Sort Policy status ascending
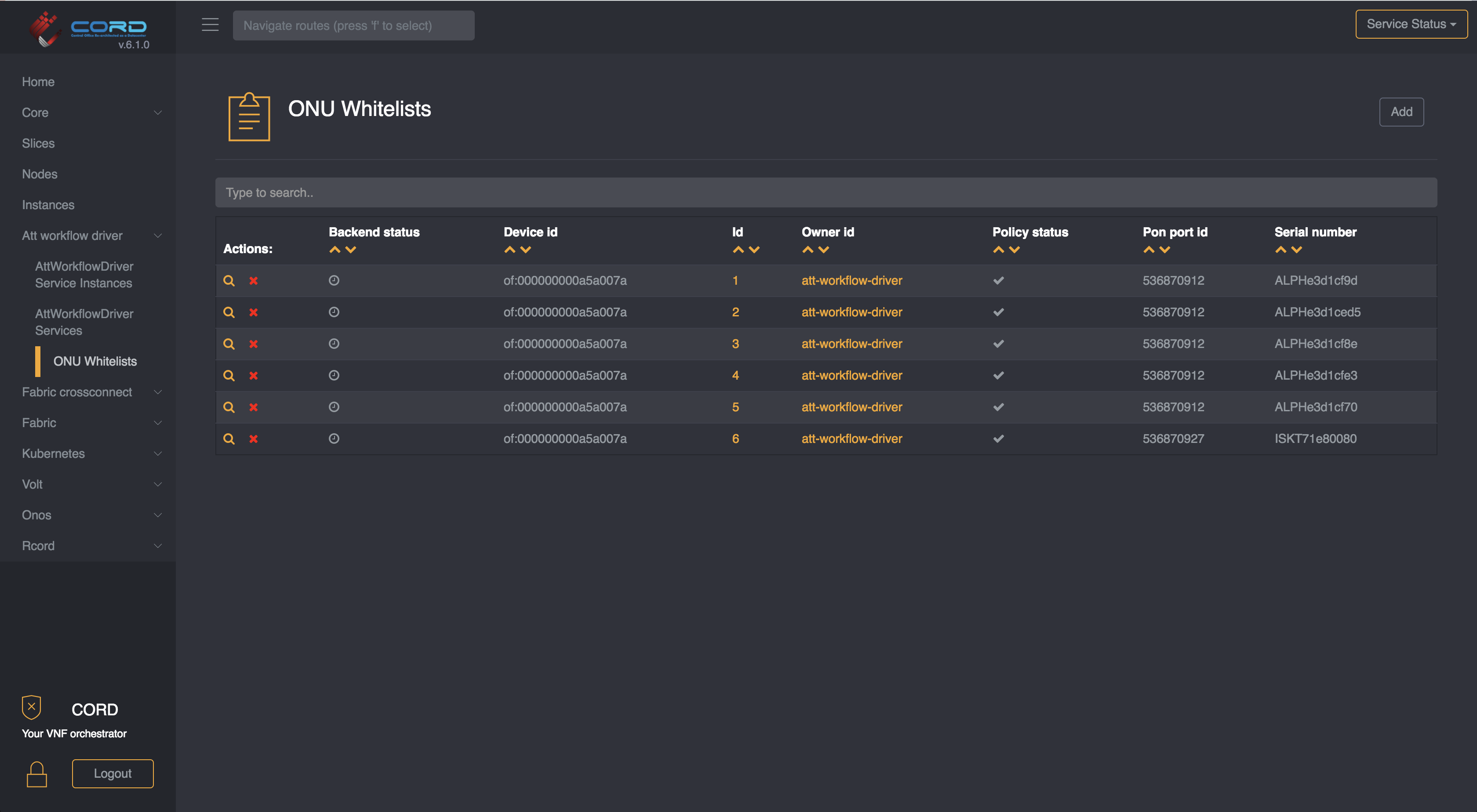The image size is (1477, 812). pyautogui.click(x=999, y=249)
